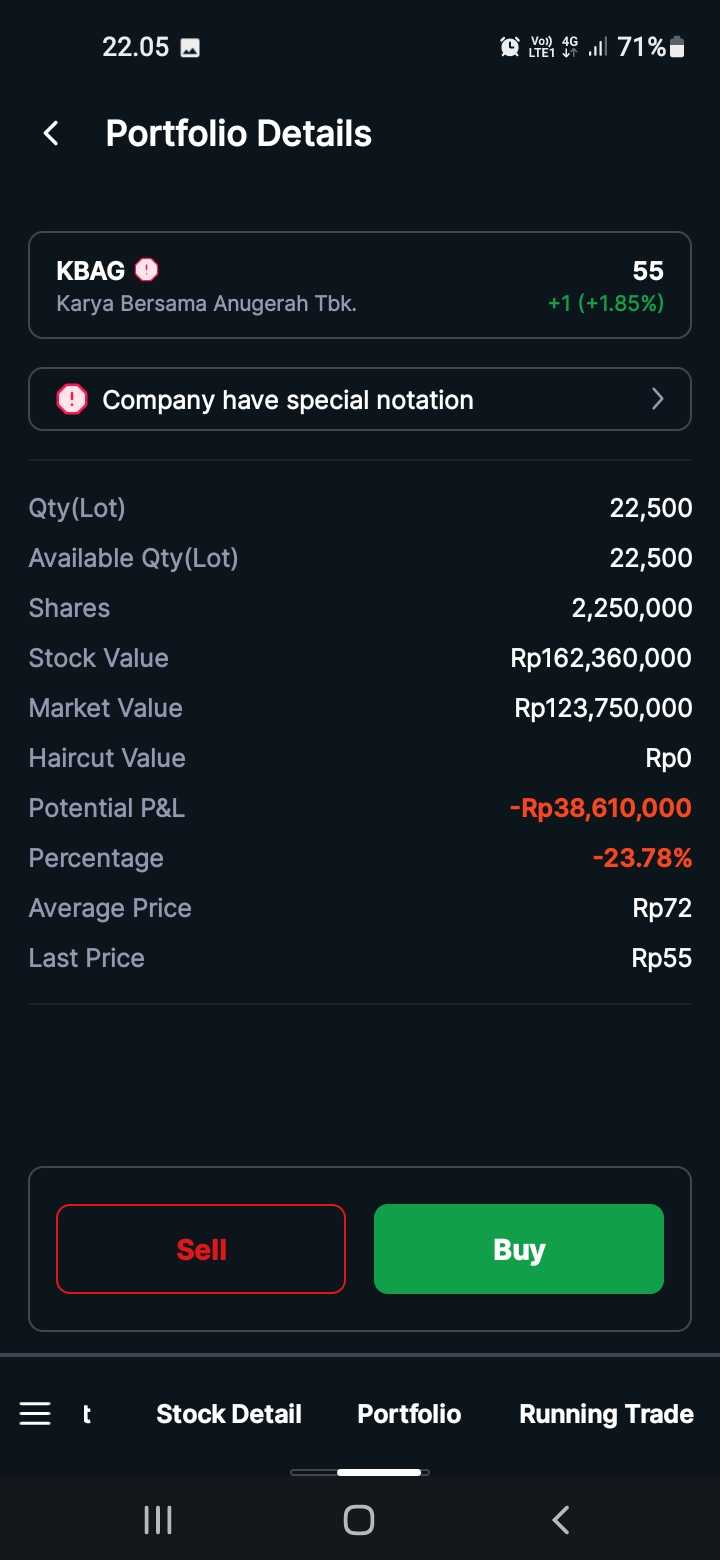720x1560 pixels.
Task: Expand the special notation chevron arrow
Action: tap(657, 399)
